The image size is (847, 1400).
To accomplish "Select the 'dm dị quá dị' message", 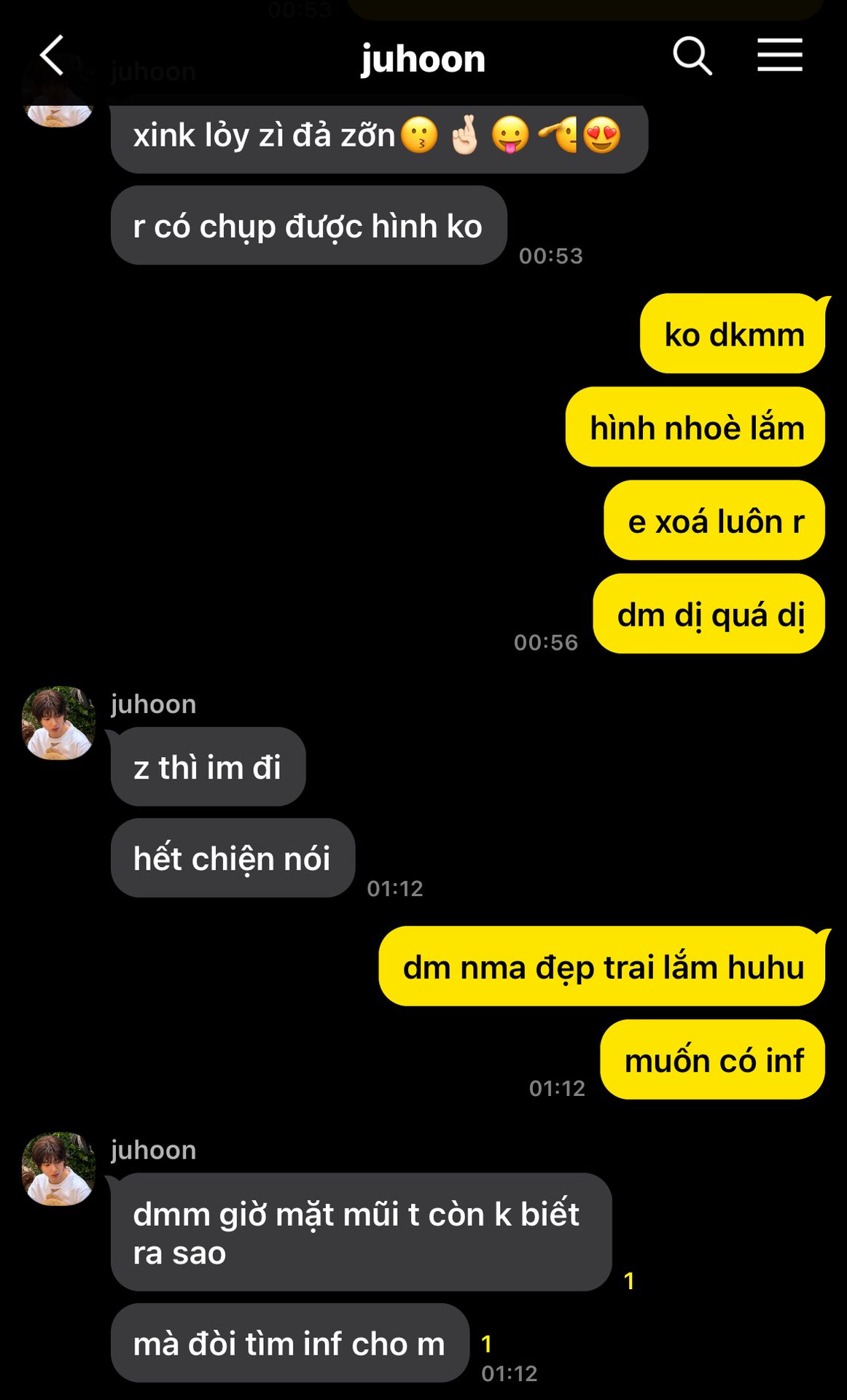I will pos(709,614).
